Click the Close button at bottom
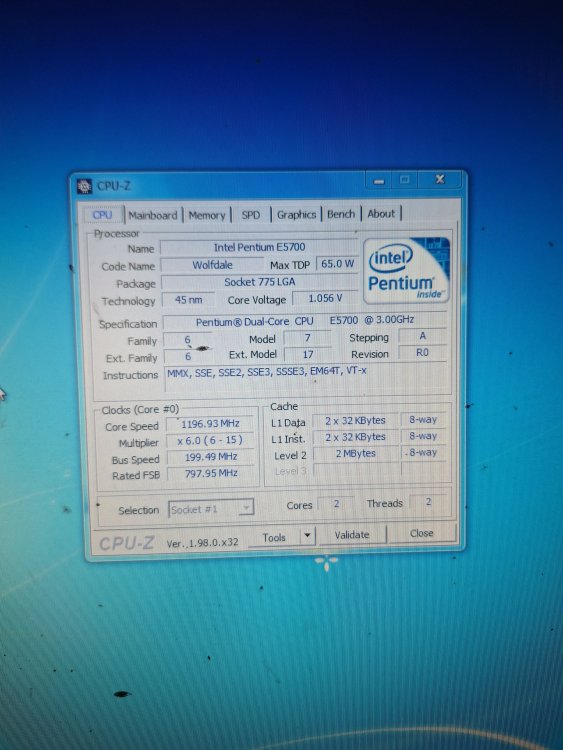 (421, 533)
